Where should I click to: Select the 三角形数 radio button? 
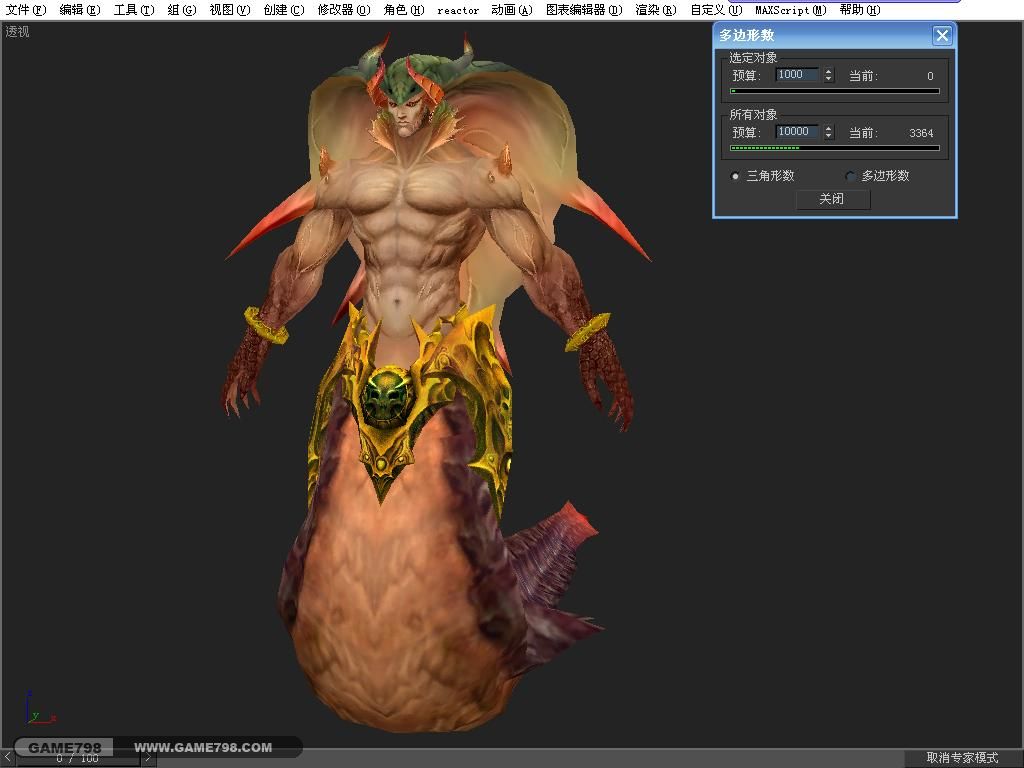click(735, 176)
